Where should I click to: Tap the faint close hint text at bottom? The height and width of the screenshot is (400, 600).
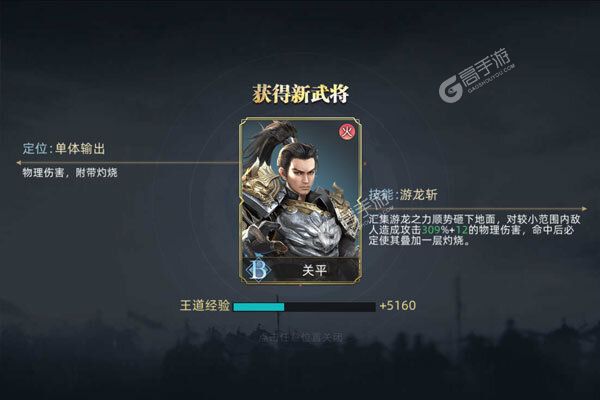pyautogui.click(x=300, y=338)
